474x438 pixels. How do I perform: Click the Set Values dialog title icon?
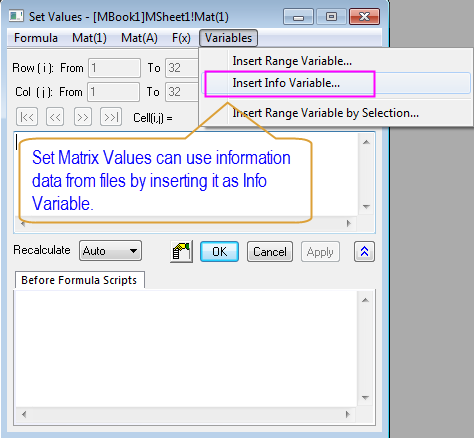(x=16, y=16)
